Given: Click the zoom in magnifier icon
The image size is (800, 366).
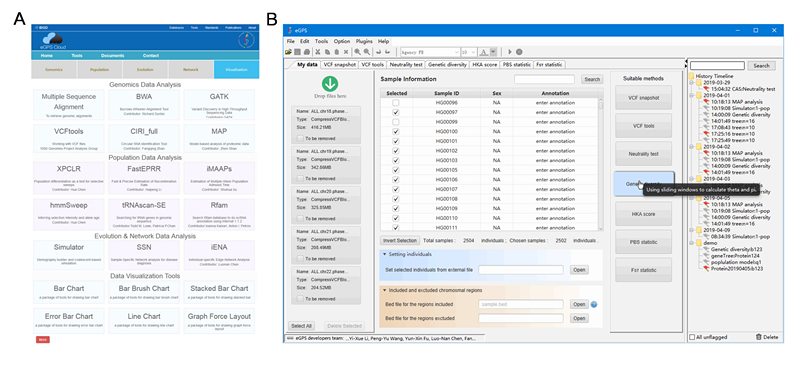Looking at the screenshot, I should [358, 52].
